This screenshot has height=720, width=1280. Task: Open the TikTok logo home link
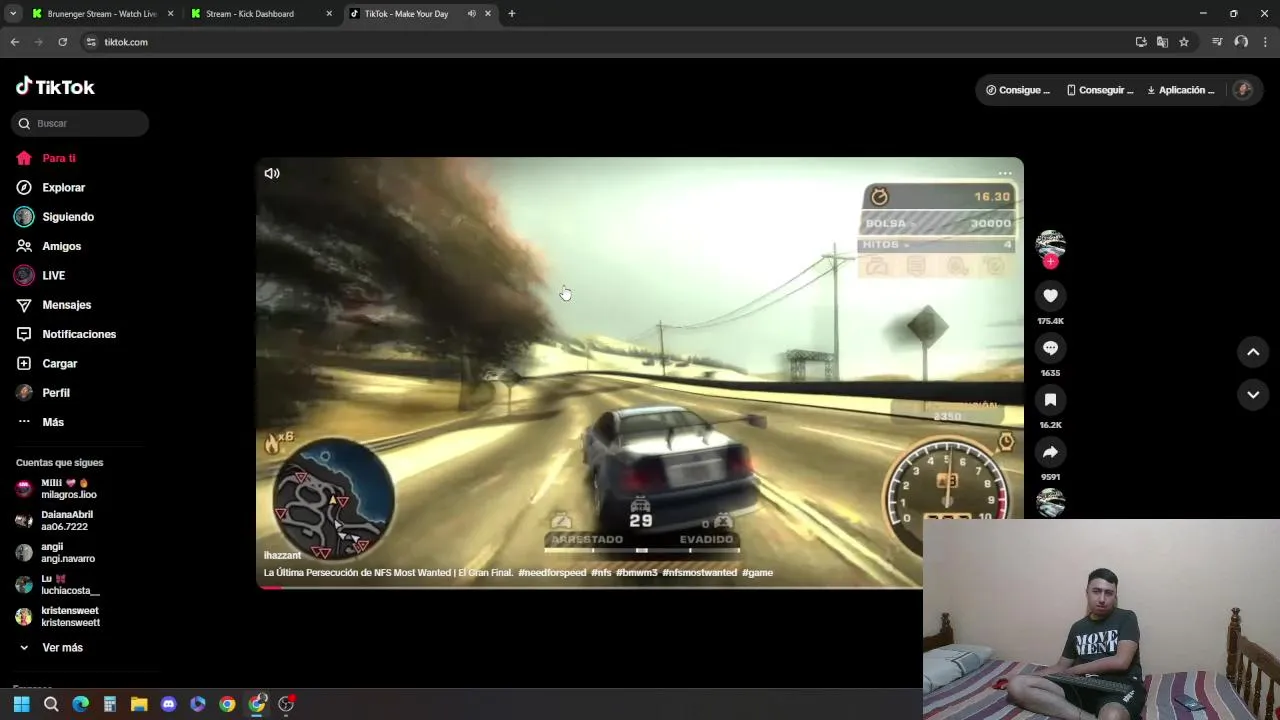click(55, 87)
